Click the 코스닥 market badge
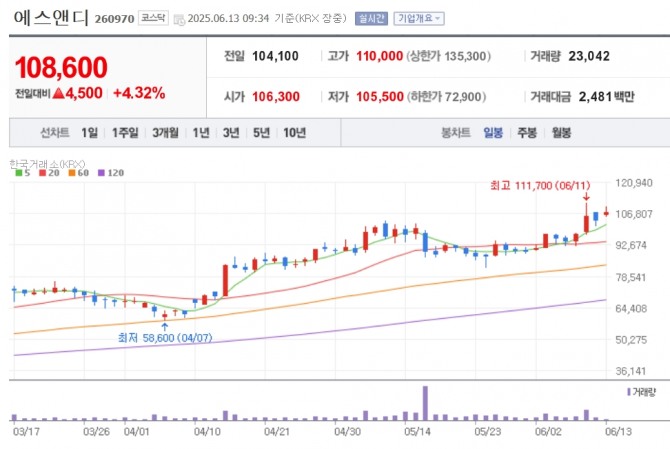Screen dimensions: 670x449 [x=153, y=18]
